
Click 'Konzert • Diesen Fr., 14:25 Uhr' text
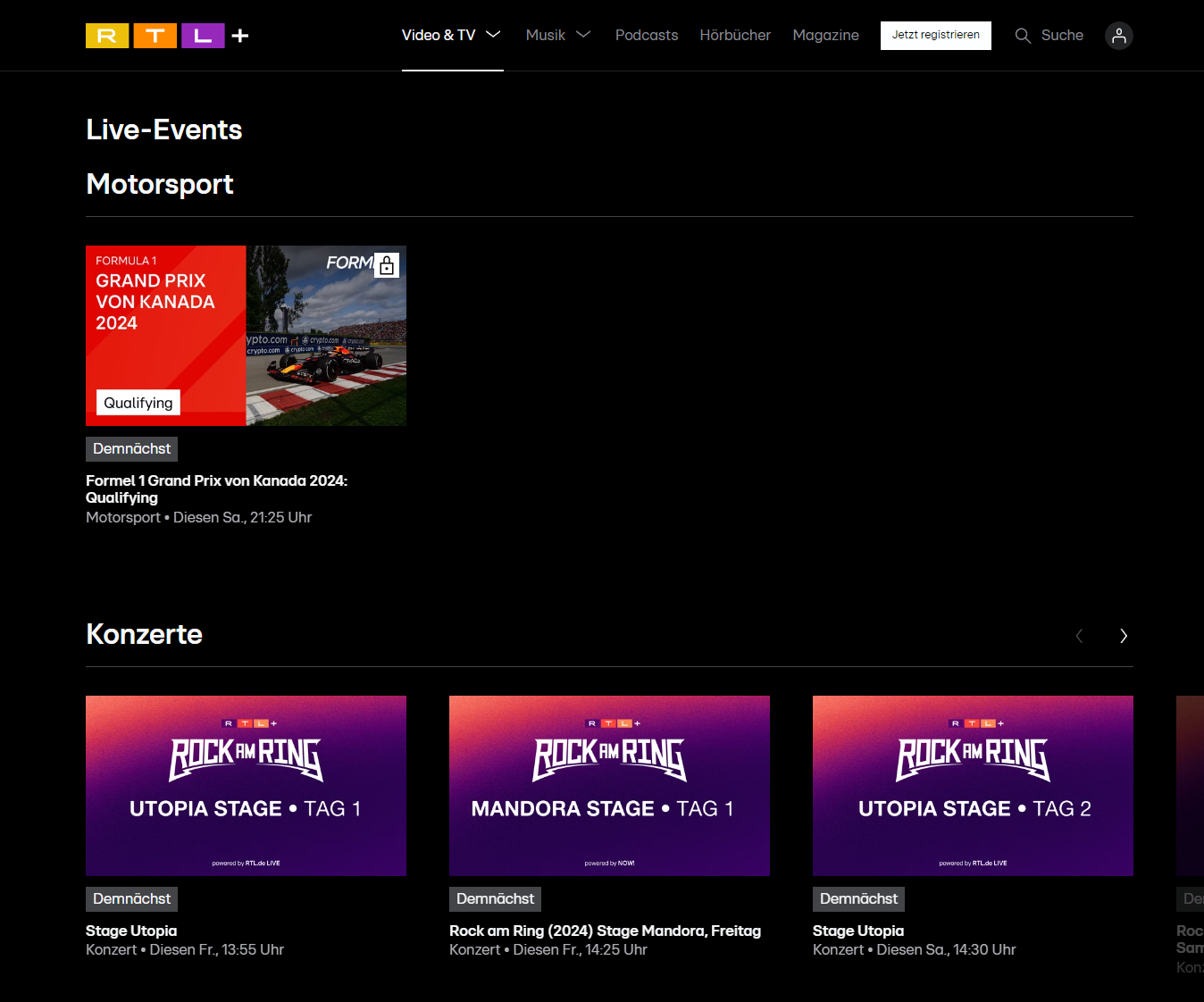click(x=548, y=949)
